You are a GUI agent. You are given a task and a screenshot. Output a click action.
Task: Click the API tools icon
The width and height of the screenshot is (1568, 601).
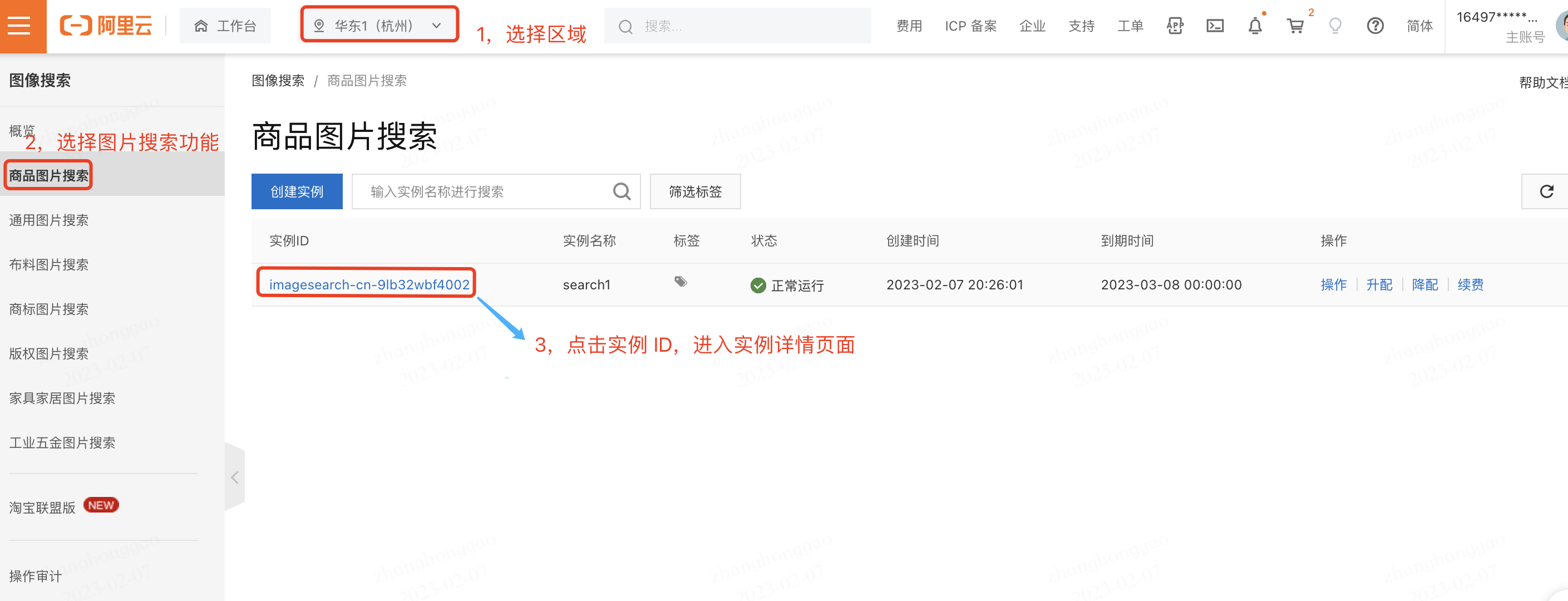coord(1174,26)
